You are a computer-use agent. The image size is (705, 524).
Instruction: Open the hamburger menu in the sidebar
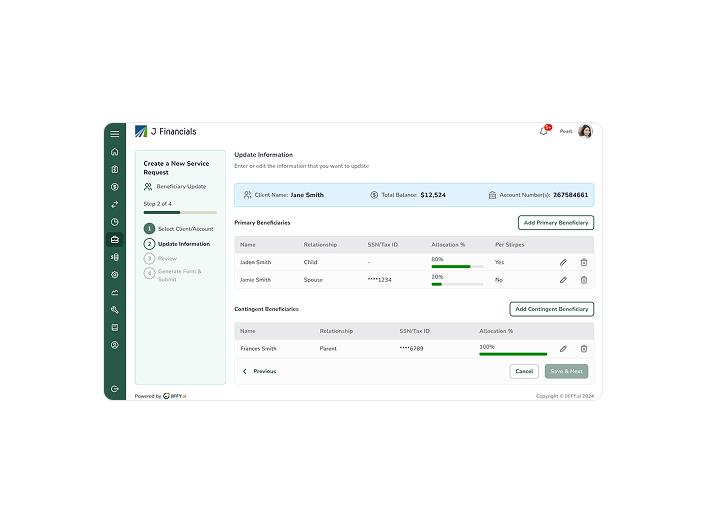pos(115,133)
